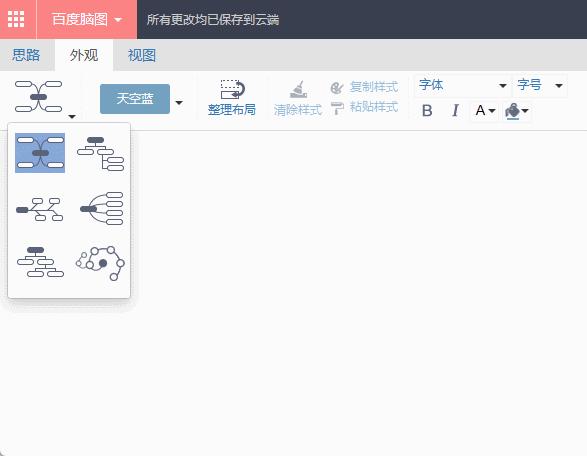Open the font color A dropdown
This screenshot has width=587, height=456.
click(485, 111)
